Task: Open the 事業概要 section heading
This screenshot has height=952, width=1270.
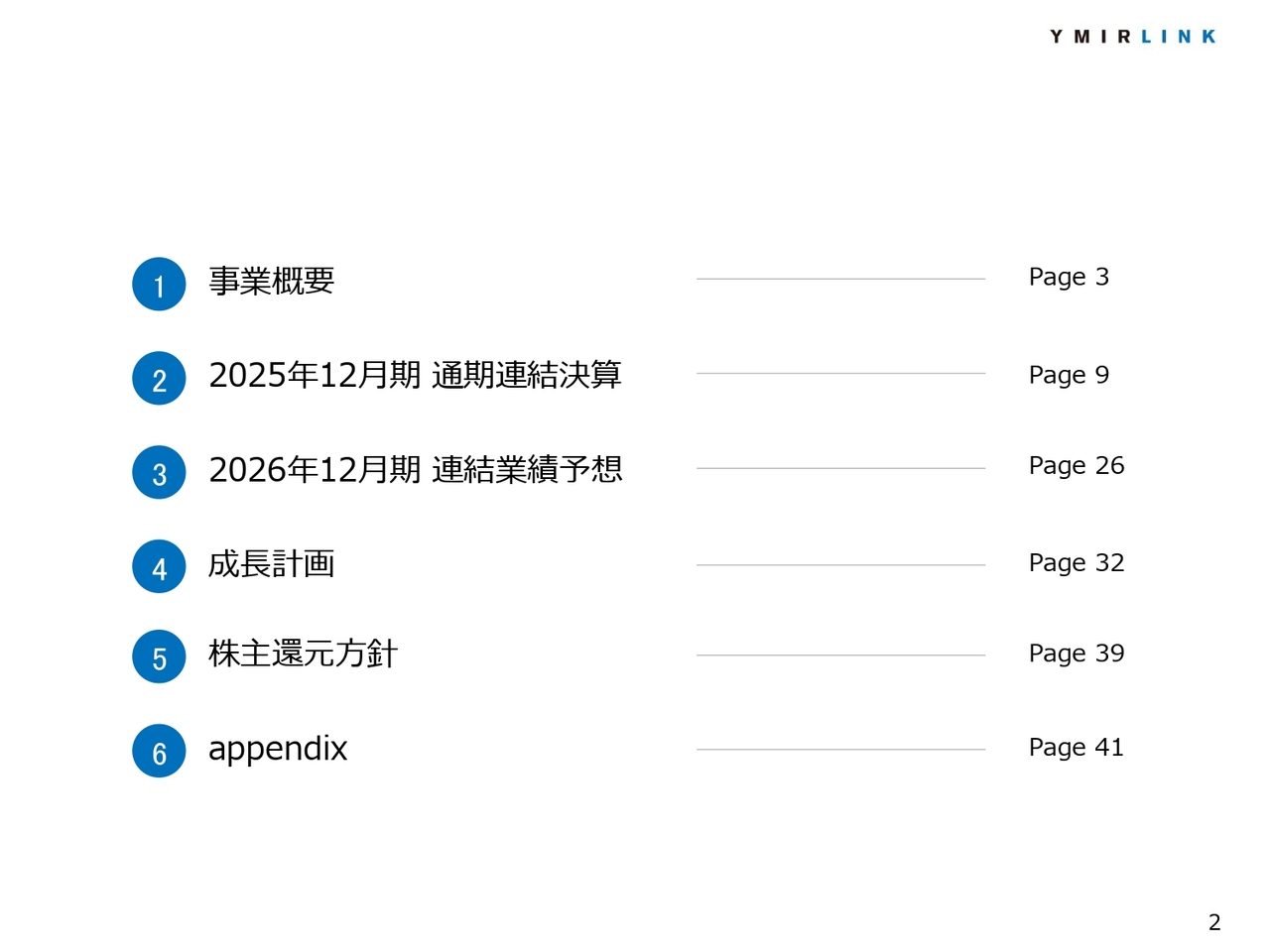Action: click(x=271, y=282)
